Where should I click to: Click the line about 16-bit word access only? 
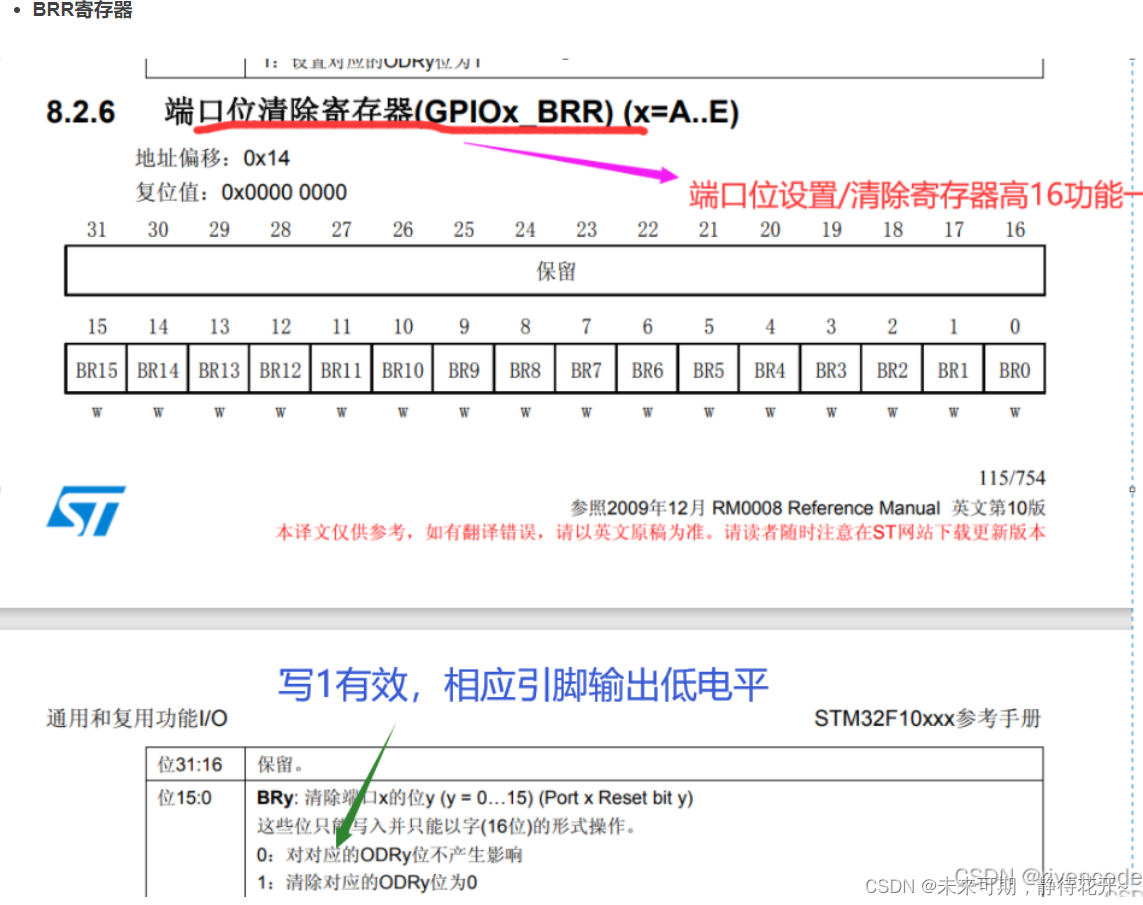447,826
